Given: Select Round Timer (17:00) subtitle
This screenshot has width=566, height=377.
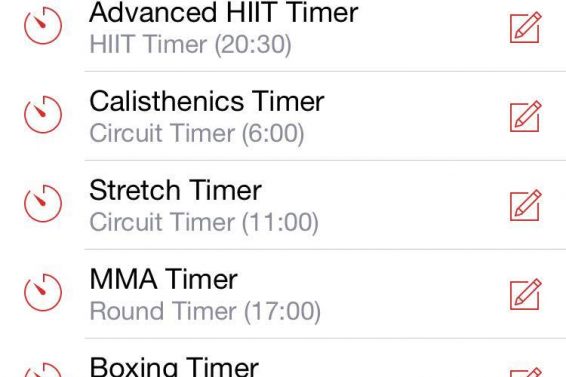Looking at the screenshot, I should click(x=205, y=311).
